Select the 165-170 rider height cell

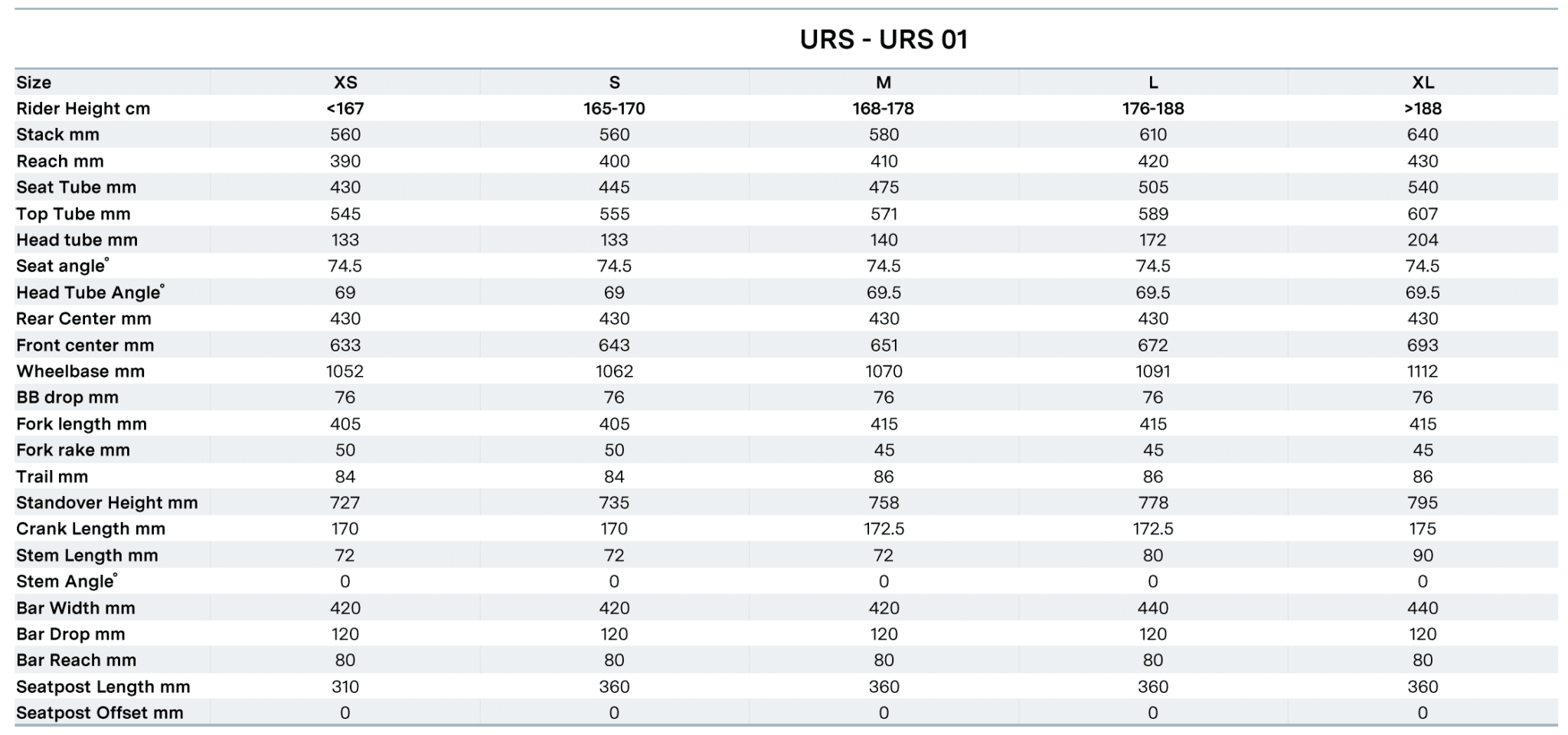[614, 109]
